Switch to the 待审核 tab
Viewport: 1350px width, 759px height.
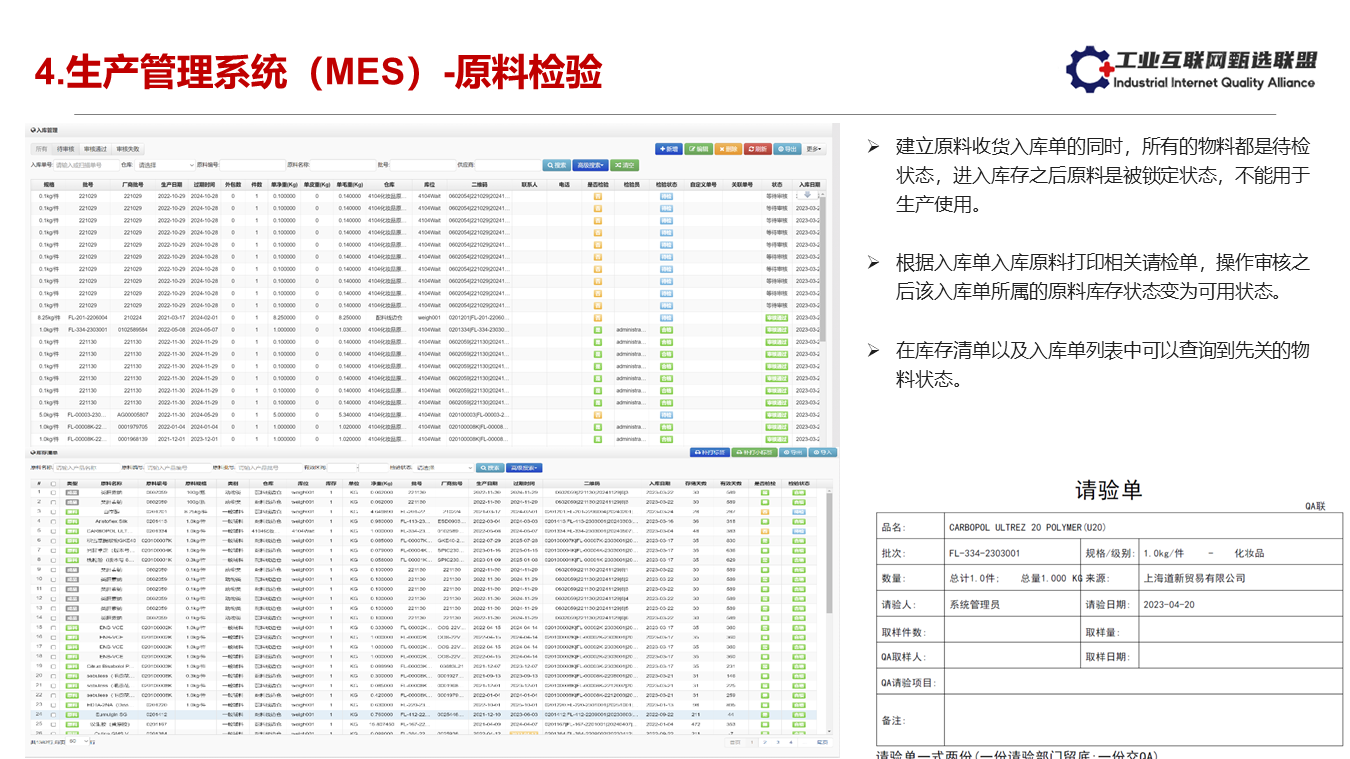66,148
